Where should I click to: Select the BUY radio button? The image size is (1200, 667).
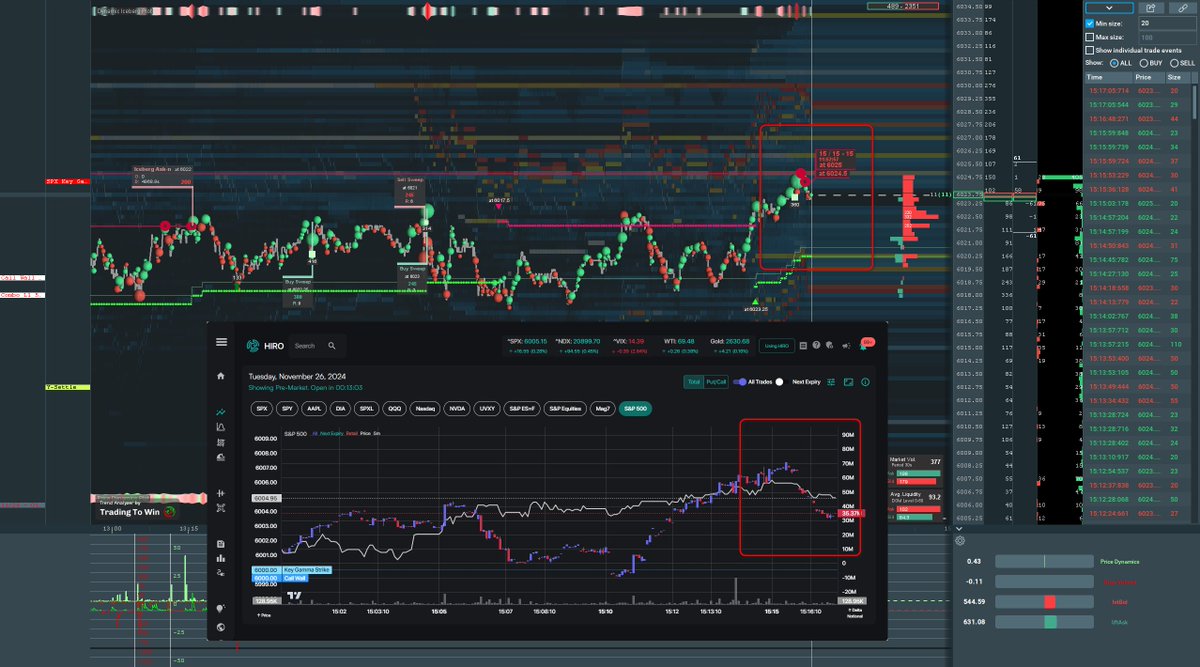click(x=1144, y=63)
